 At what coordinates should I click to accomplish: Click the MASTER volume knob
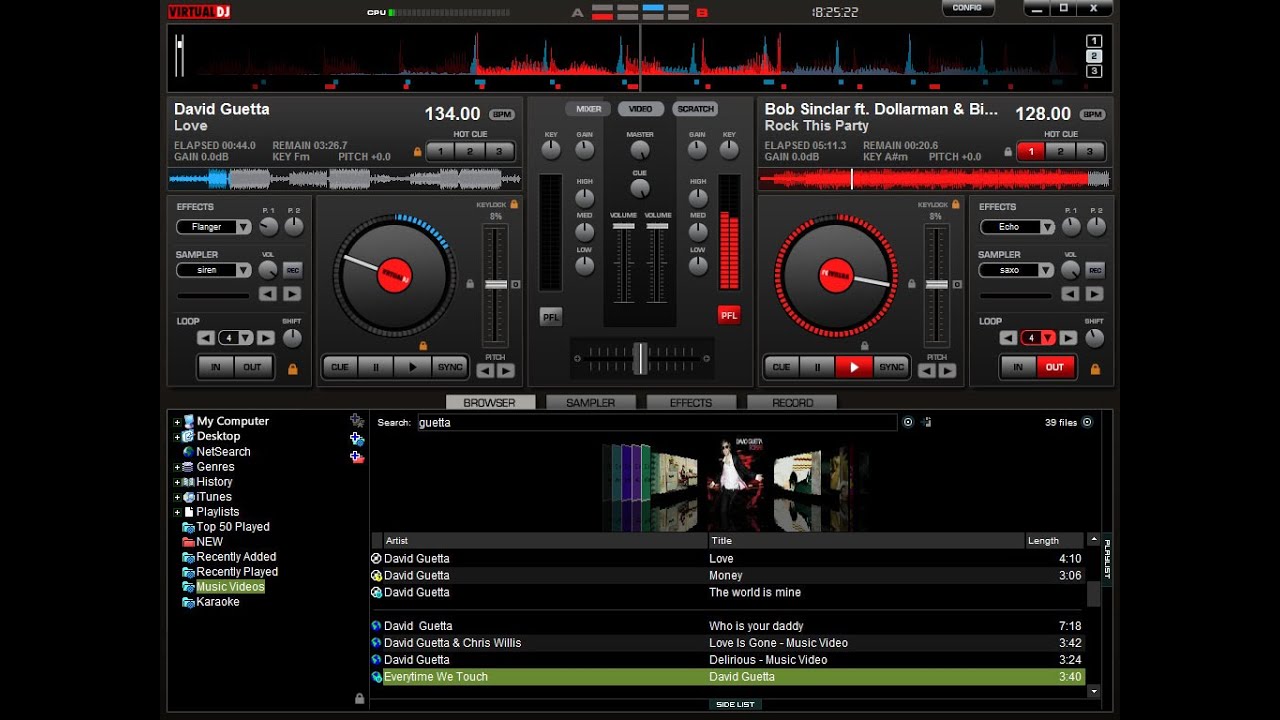tap(640, 150)
